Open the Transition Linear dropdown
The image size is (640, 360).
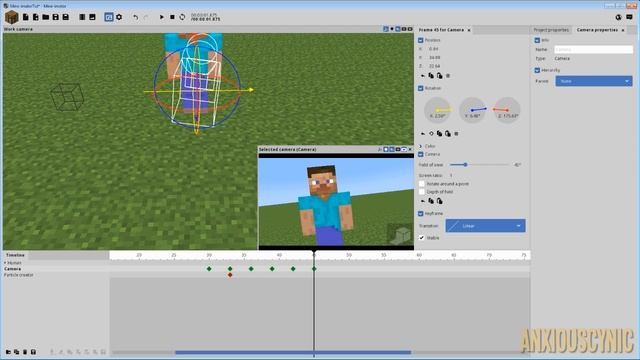click(x=485, y=226)
